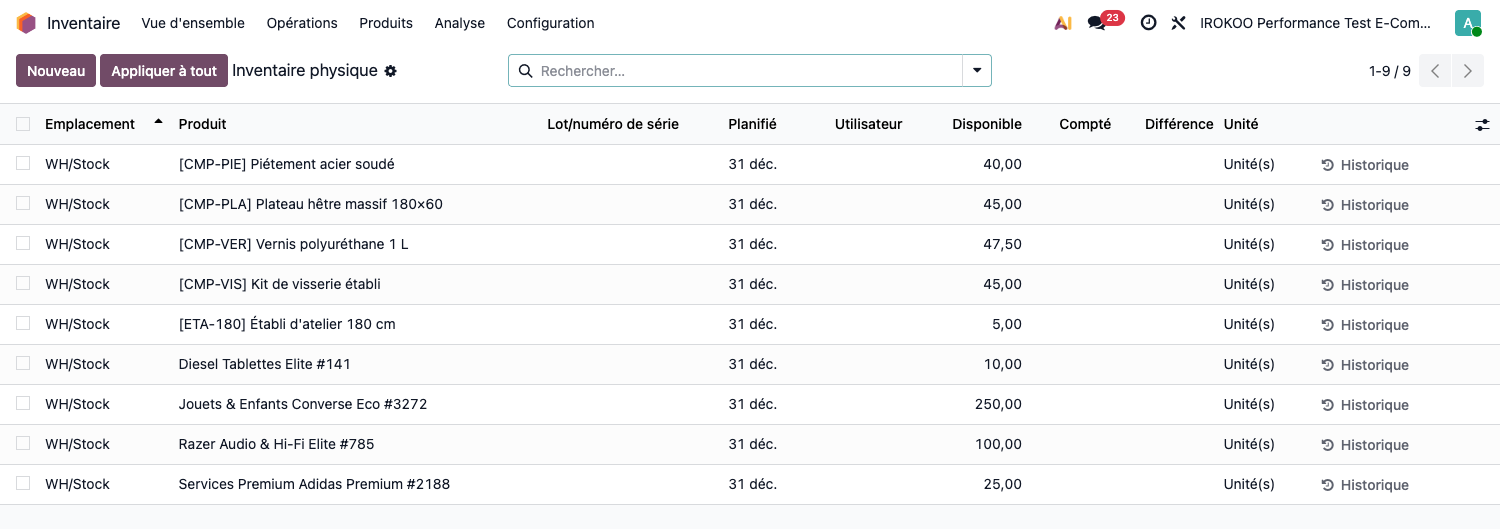The image size is (1500, 529).
Task: Open Historique for Services Premium Adidas Premium
Action: click(1365, 485)
